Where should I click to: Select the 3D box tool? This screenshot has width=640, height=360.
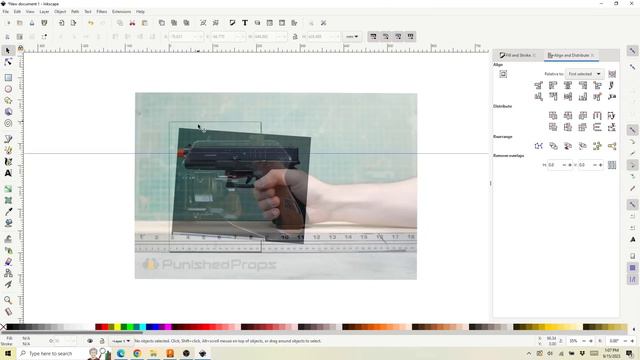(8, 112)
